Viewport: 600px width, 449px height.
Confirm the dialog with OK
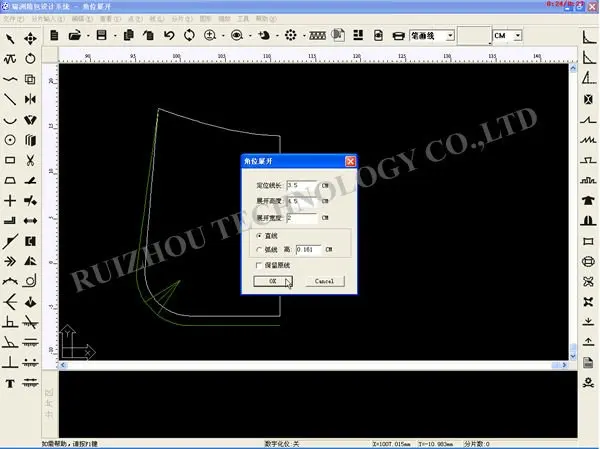click(273, 281)
